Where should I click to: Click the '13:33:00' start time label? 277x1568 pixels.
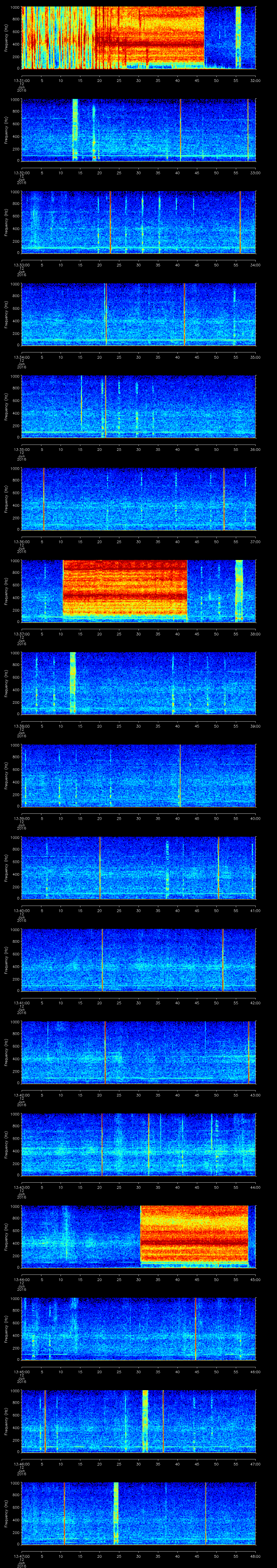(x=21, y=264)
